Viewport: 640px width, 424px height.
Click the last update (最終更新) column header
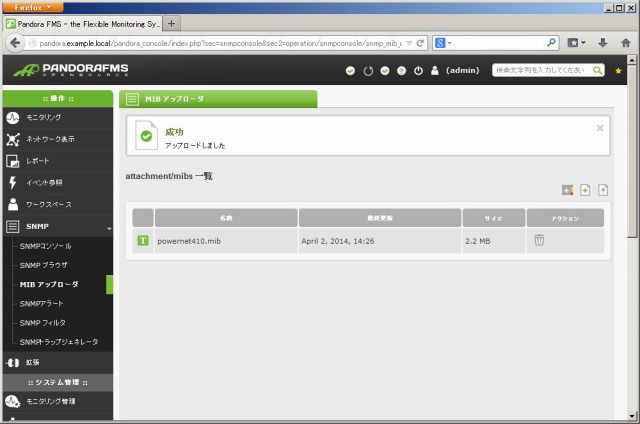(x=380, y=218)
